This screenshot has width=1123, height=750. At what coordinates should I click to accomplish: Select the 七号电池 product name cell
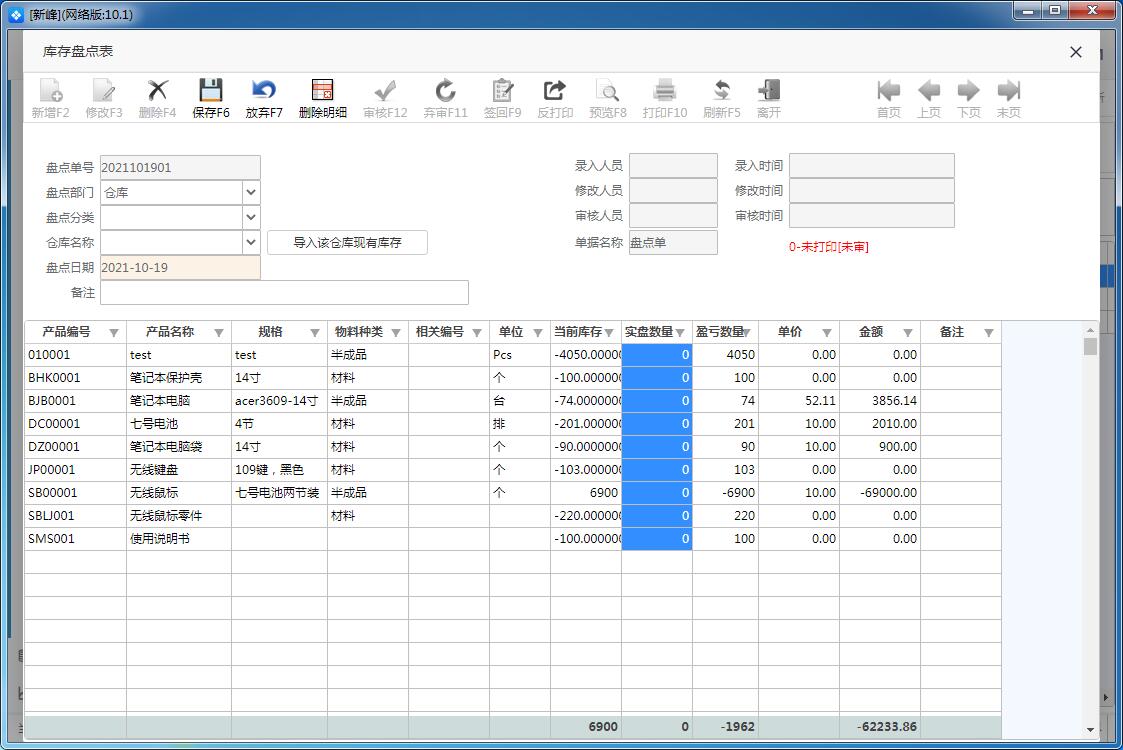(x=179, y=423)
